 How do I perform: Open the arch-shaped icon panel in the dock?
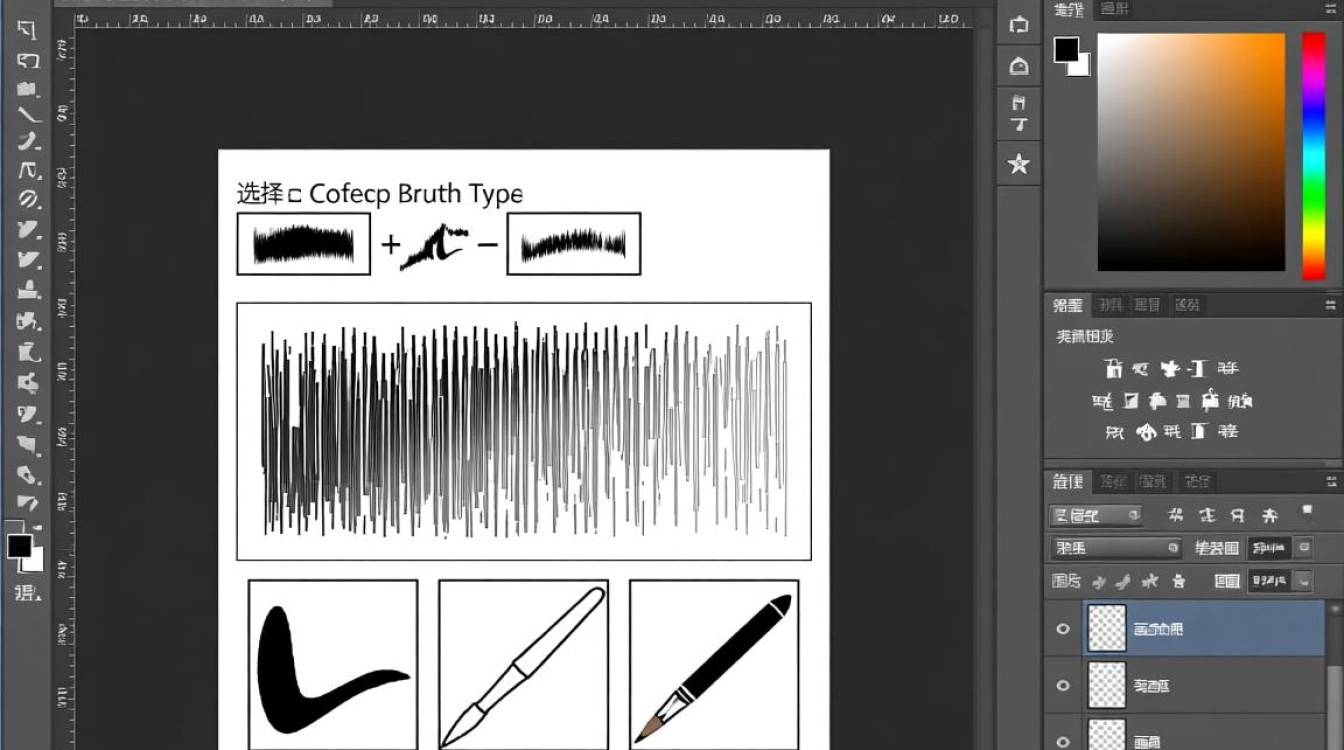1018,66
